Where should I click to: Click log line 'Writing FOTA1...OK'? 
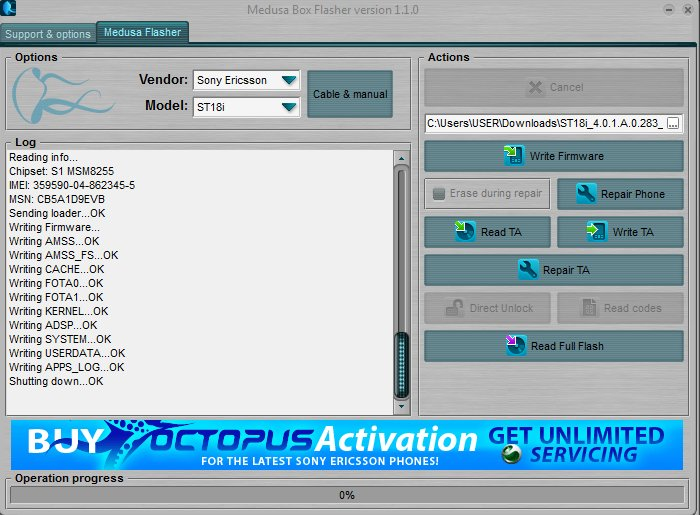[56, 297]
